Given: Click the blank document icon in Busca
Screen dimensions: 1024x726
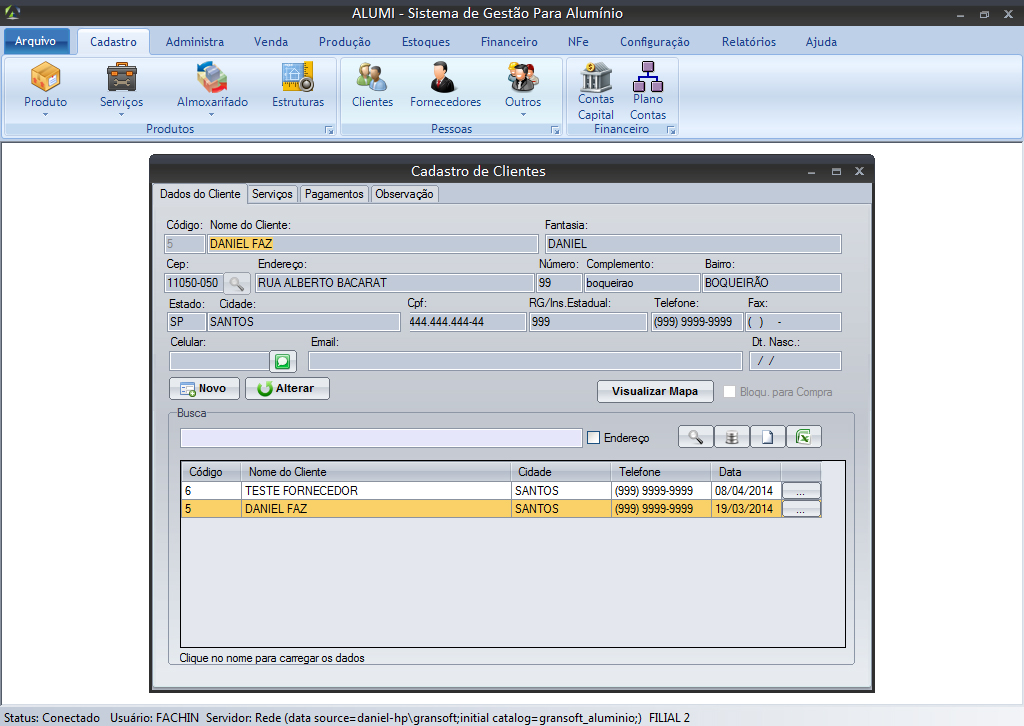Looking at the screenshot, I should click(767, 437).
